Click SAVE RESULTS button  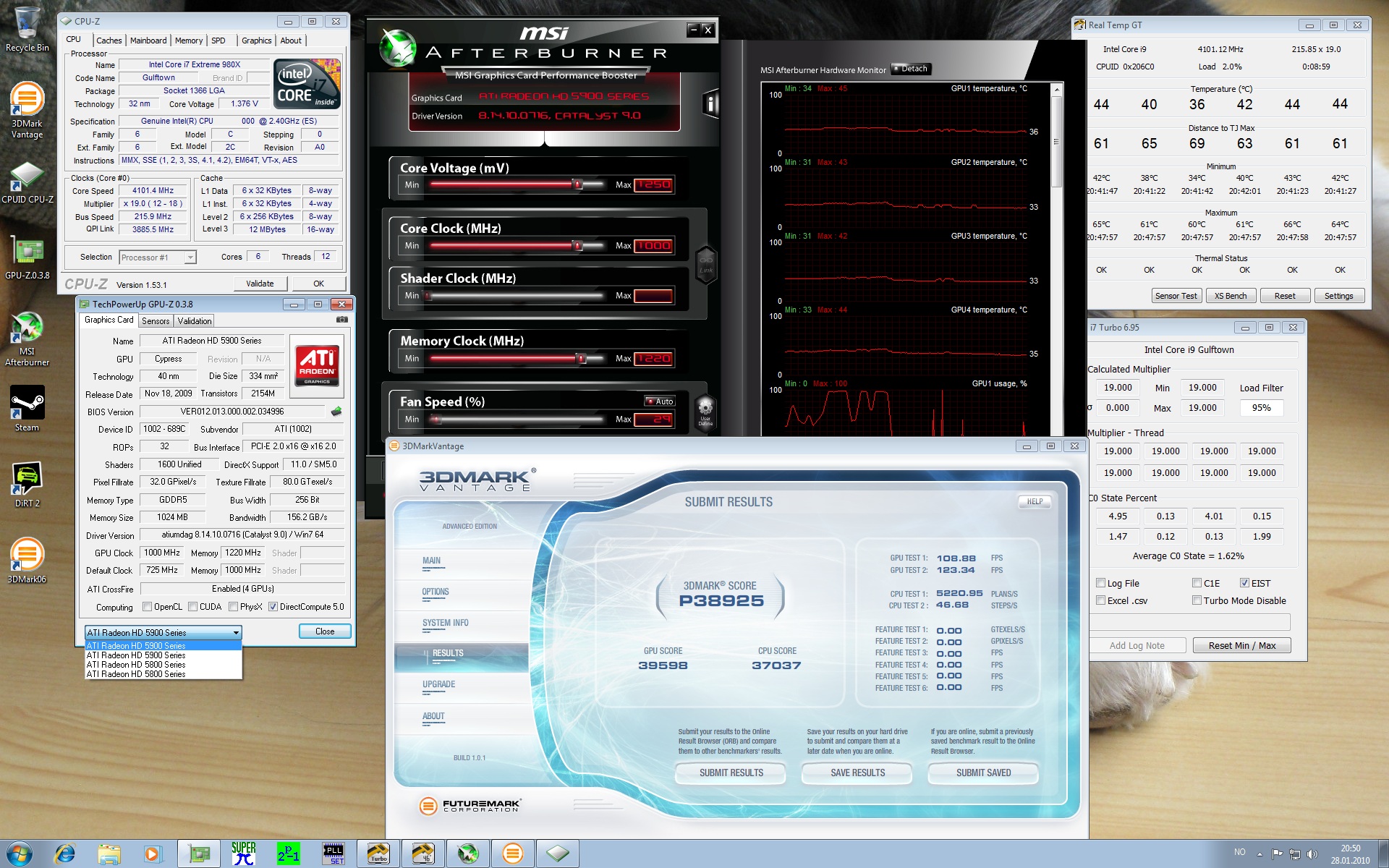[858, 773]
